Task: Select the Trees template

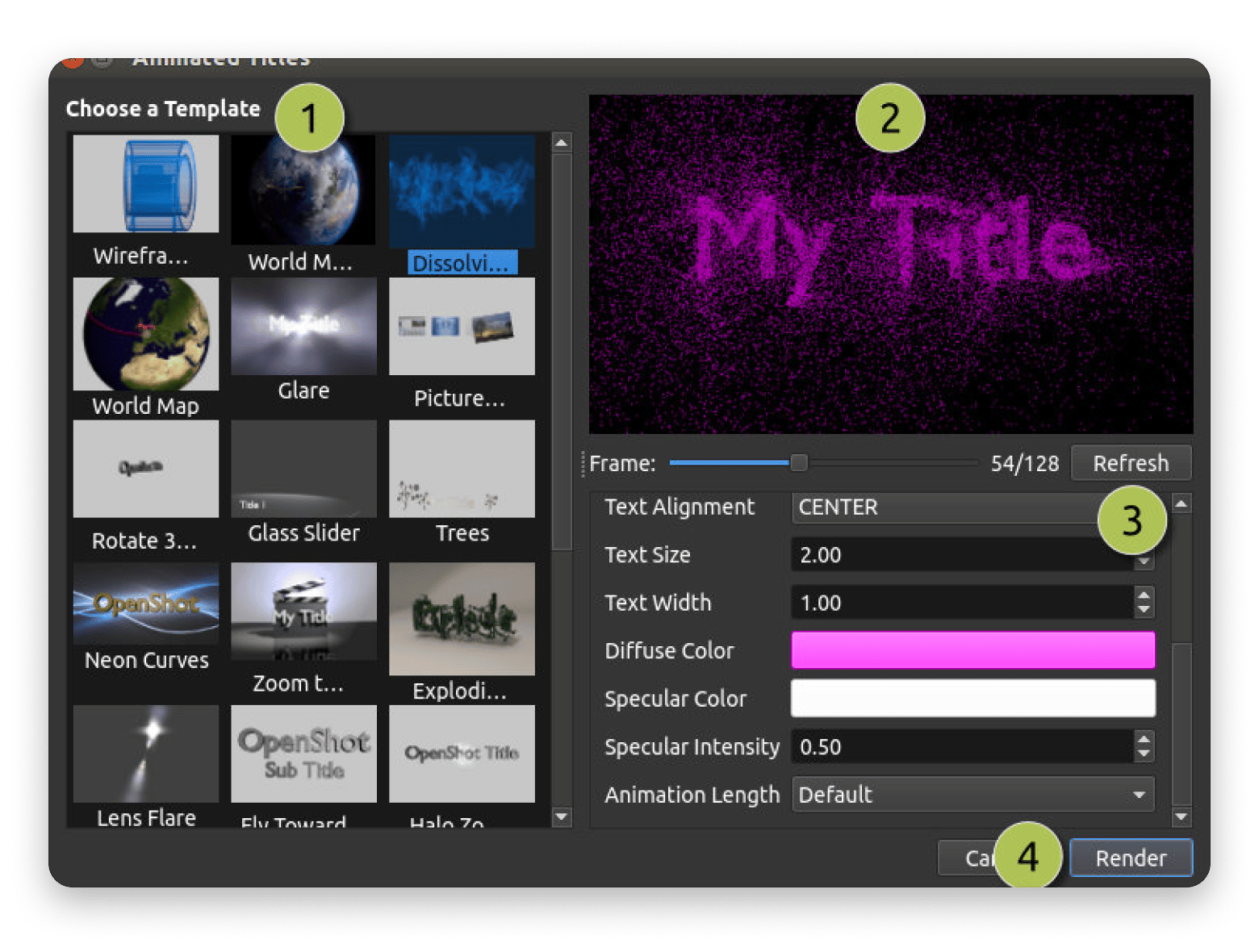Action: tap(461, 468)
